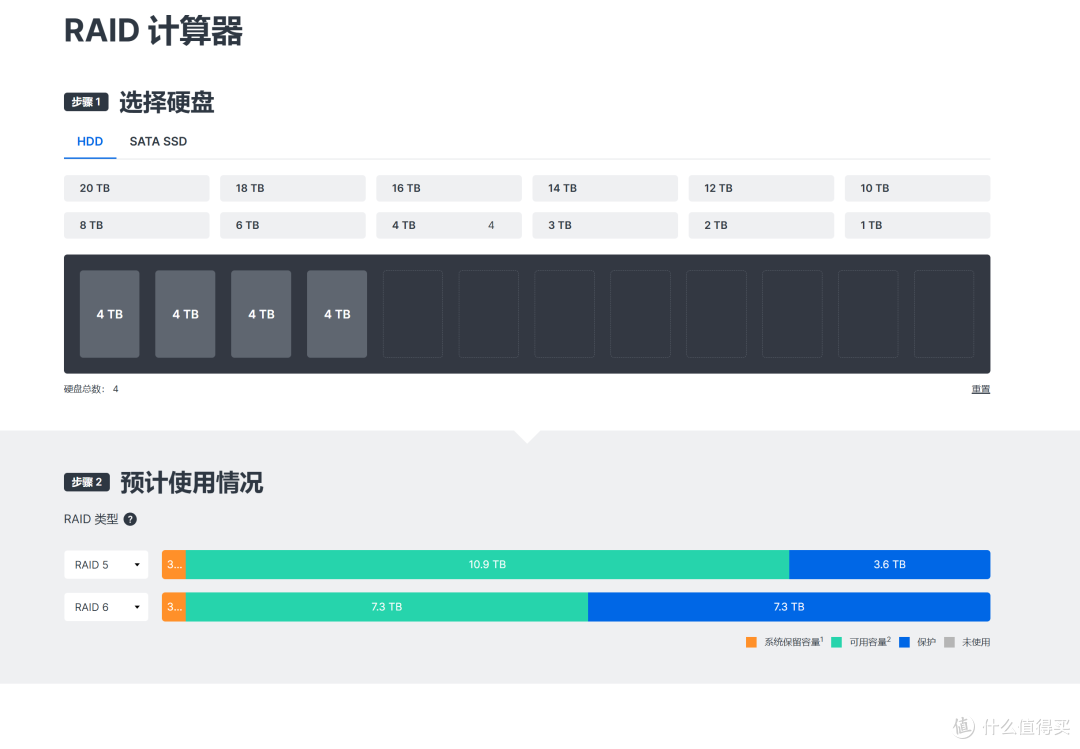This screenshot has width=1080, height=749.
Task: Switch to the HDD tab
Action: (90, 141)
